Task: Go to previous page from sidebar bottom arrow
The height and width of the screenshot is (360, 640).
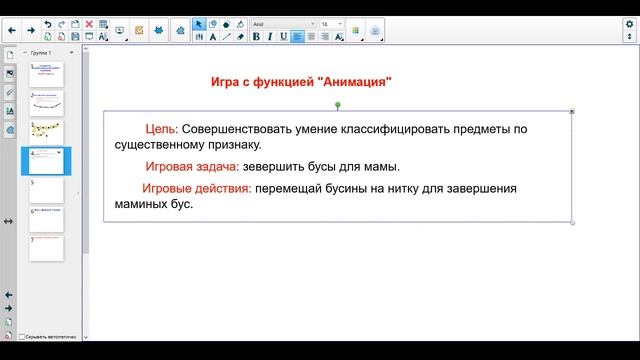Action: point(8,295)
